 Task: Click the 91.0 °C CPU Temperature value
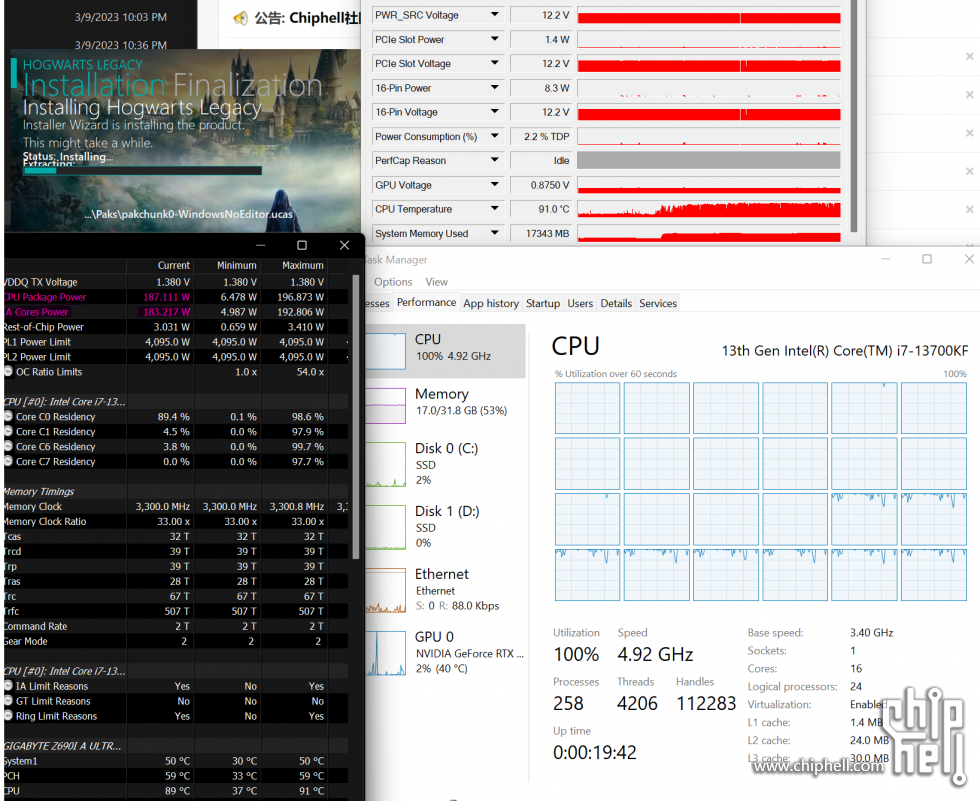541,209
